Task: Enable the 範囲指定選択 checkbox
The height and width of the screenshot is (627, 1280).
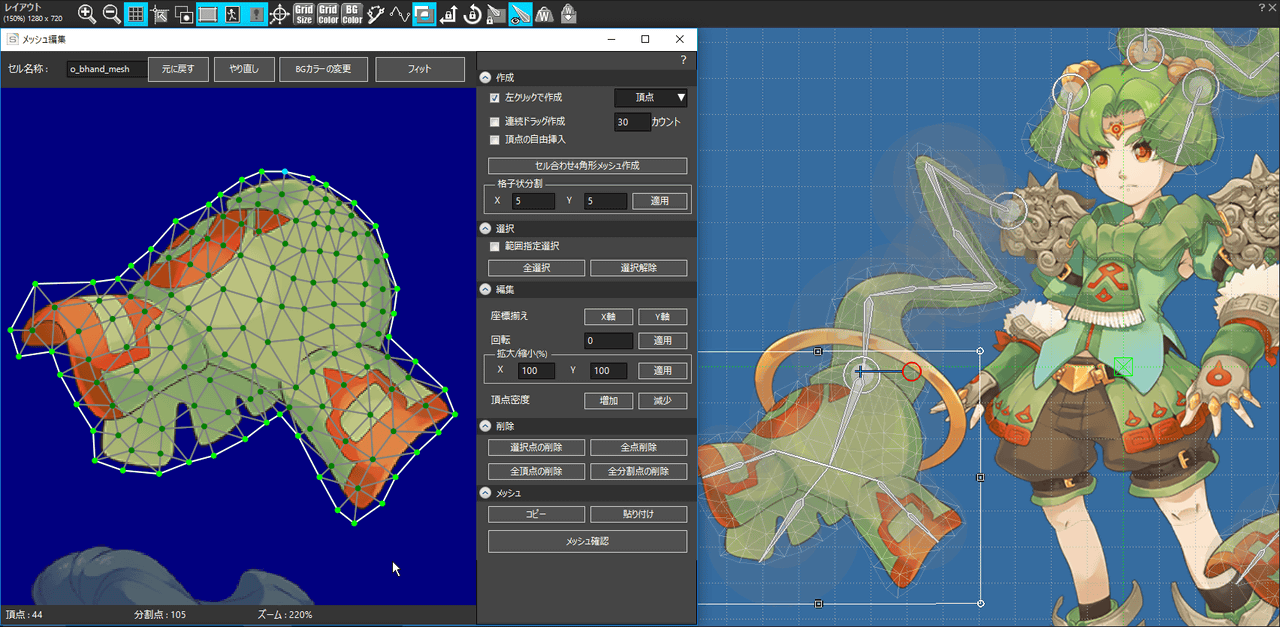Action: pyautogui.click(x=494, y=246)
